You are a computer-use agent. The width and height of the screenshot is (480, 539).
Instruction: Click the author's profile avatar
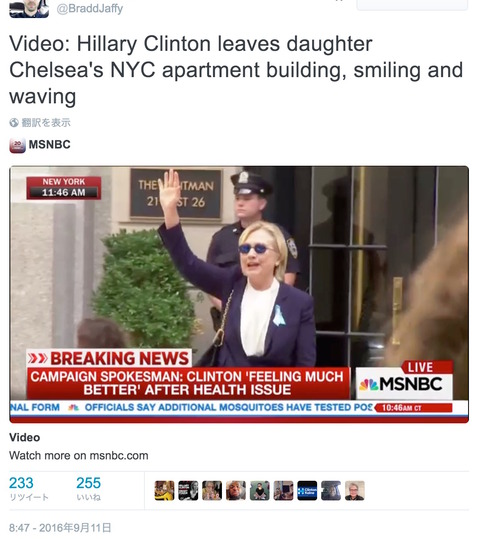point(29,9)
